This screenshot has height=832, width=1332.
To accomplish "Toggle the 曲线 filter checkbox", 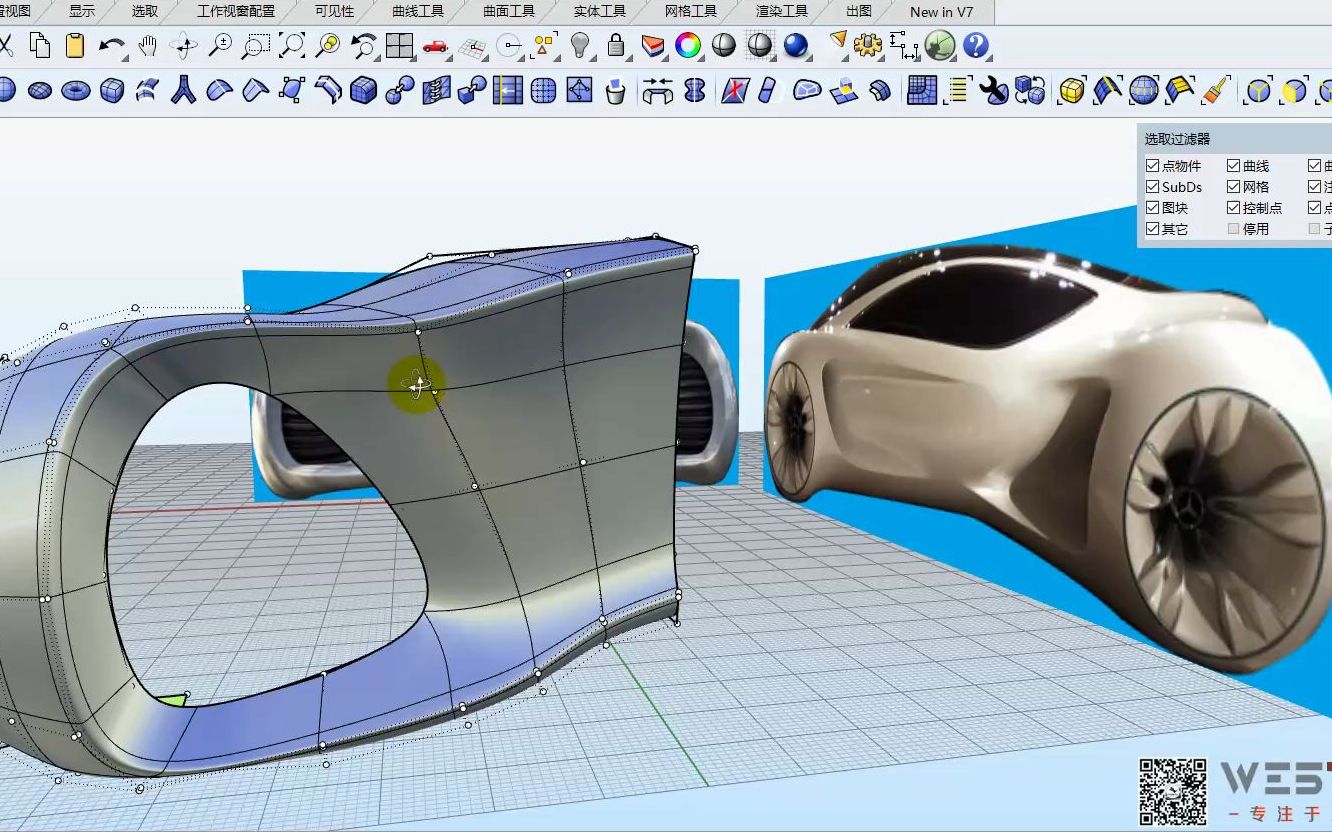I will (1234, 166).
